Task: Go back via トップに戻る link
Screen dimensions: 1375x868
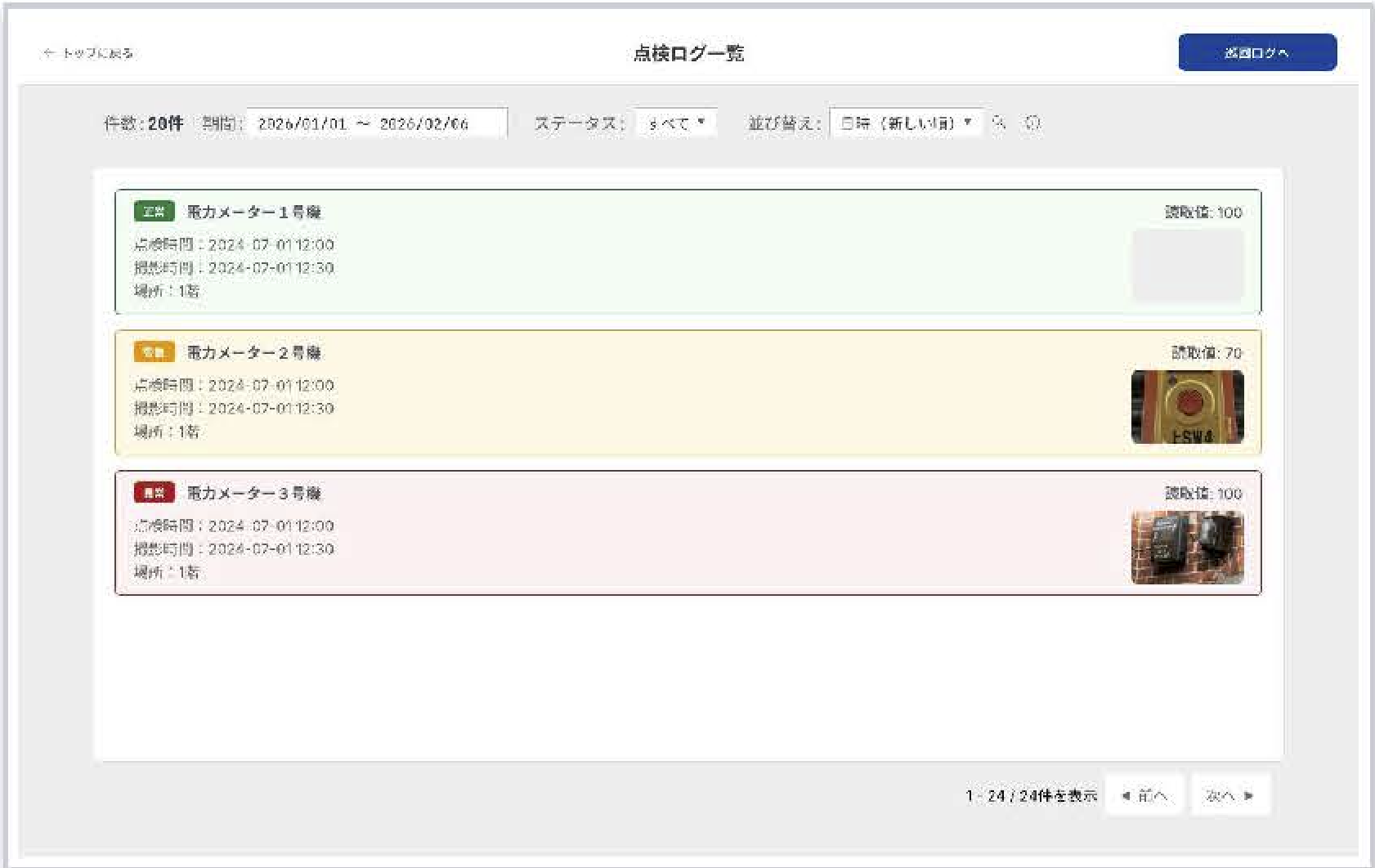Action: (x=88, y=53)
